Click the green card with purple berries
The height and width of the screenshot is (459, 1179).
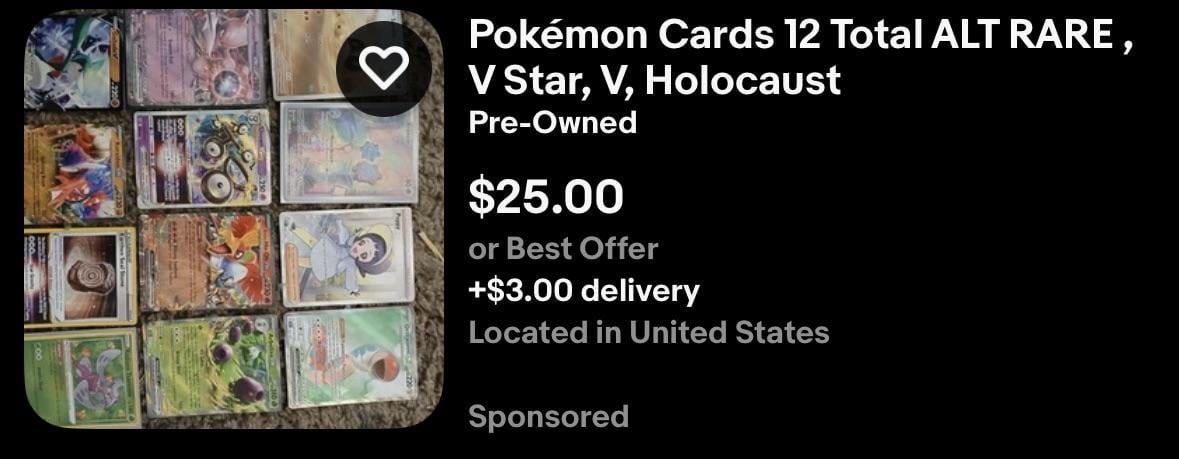tap(213, 365)
